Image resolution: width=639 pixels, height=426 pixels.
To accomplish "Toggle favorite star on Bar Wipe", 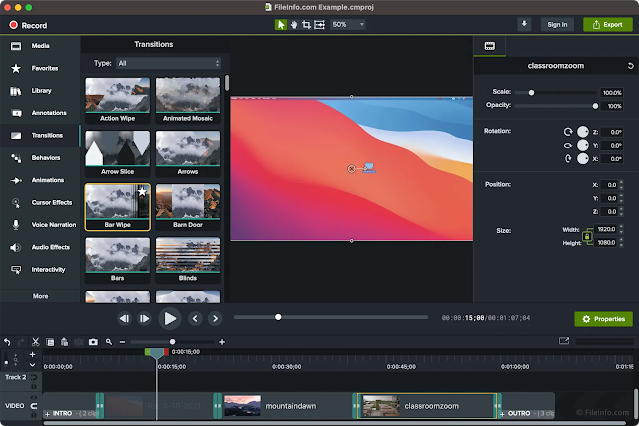I will pos(142,192).
